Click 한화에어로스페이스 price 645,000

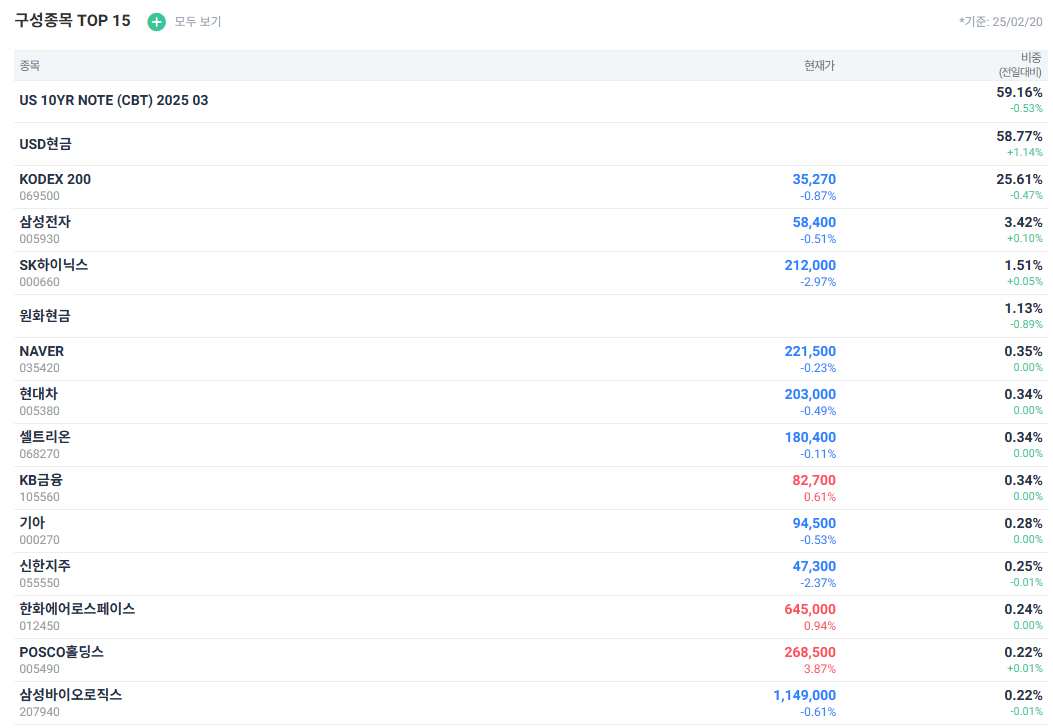tap(810, 609)
